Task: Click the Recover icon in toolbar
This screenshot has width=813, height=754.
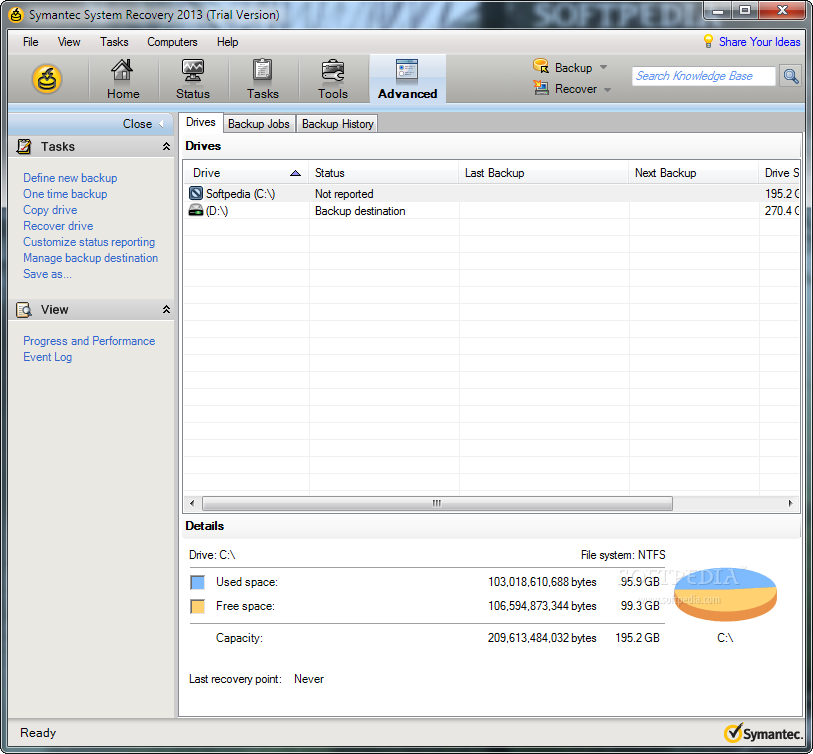Action: [541, 88]
